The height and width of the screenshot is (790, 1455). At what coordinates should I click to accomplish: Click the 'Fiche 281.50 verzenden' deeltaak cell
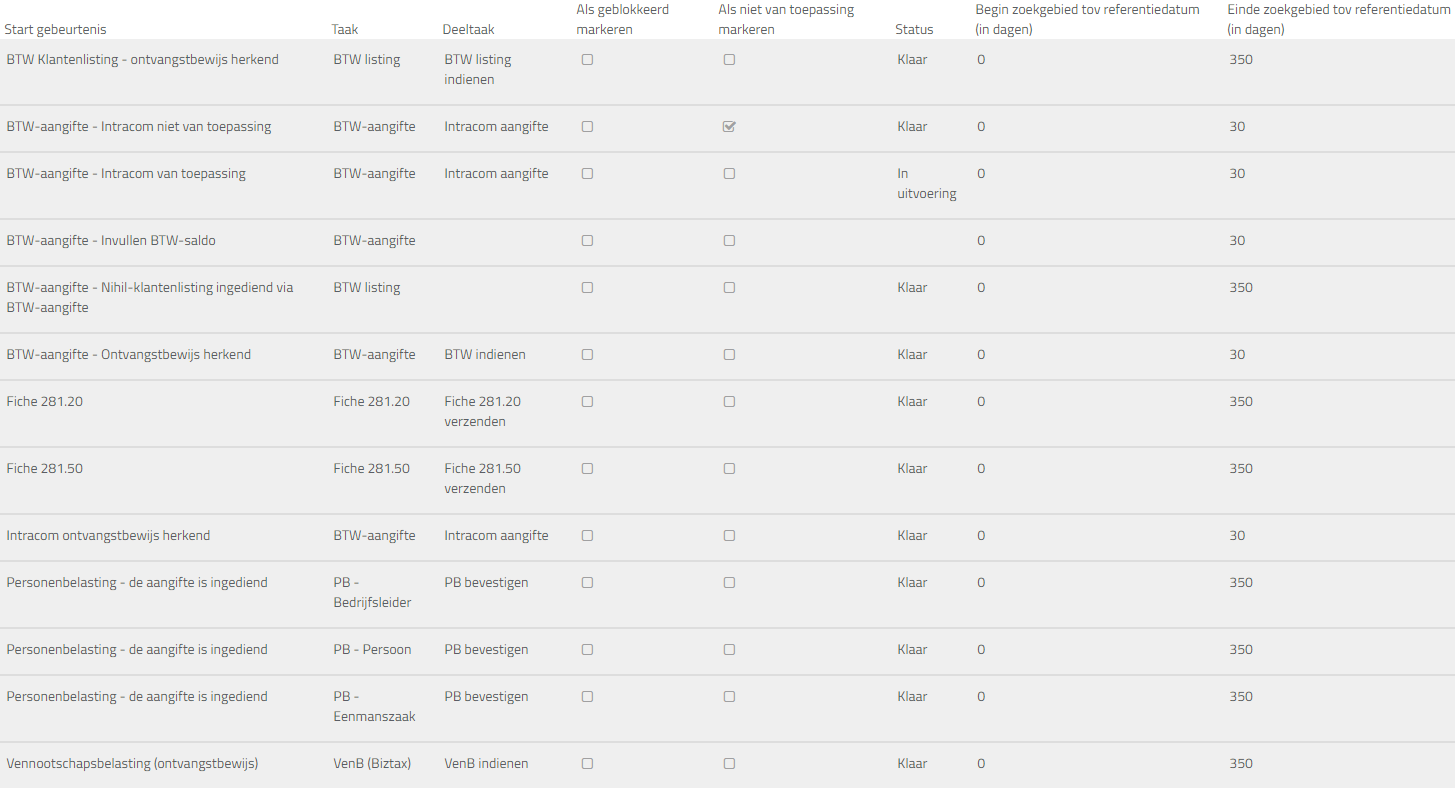482,479
